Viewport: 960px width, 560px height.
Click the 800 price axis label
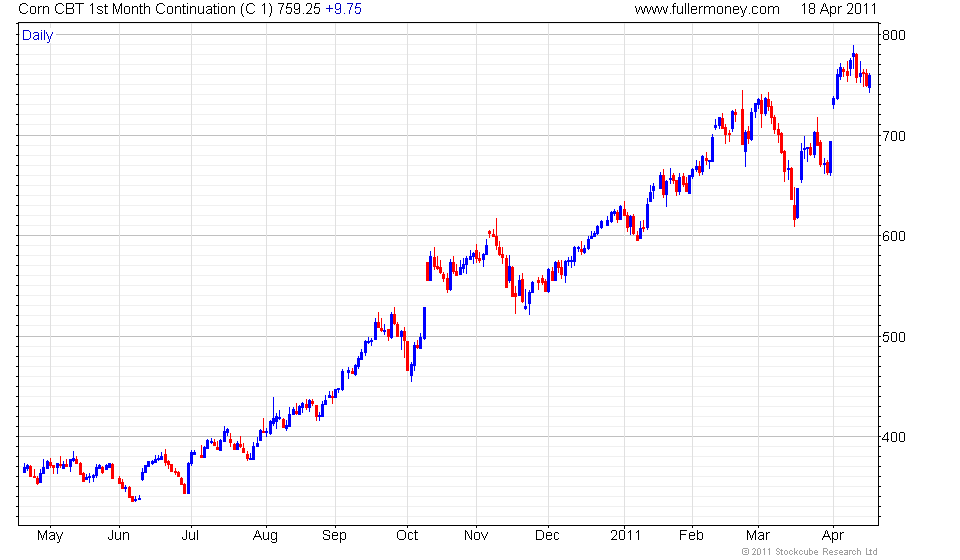893,35
